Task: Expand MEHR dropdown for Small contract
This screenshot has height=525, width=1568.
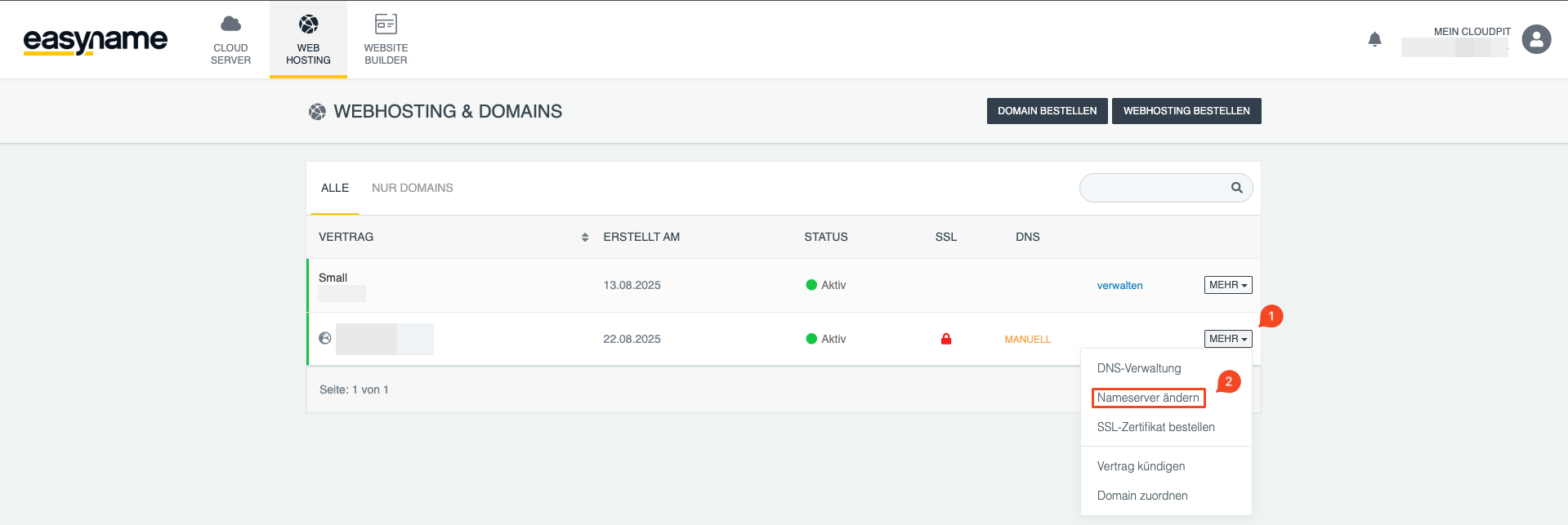Action: (x=1227, y=285)
